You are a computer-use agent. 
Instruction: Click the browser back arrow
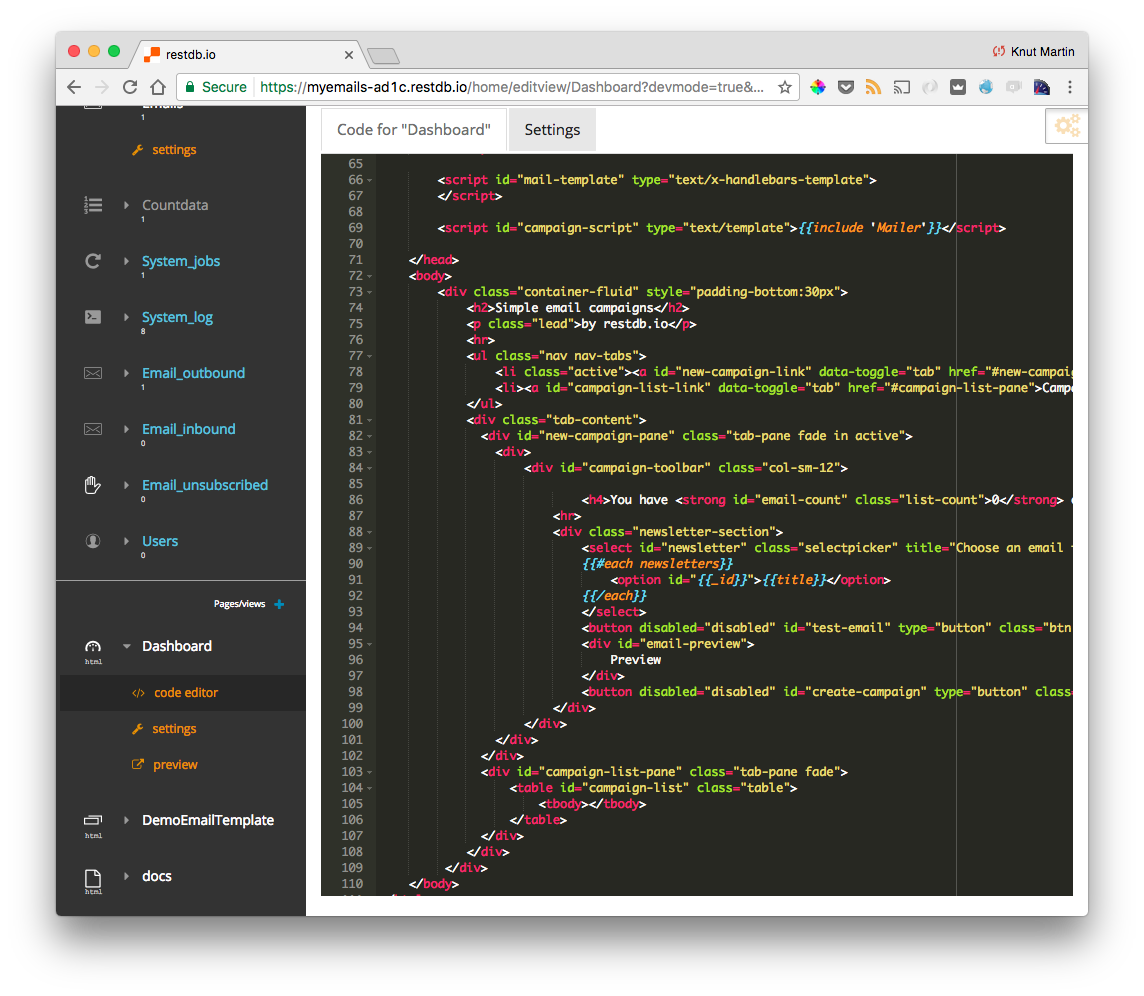(x=74, y=87)
